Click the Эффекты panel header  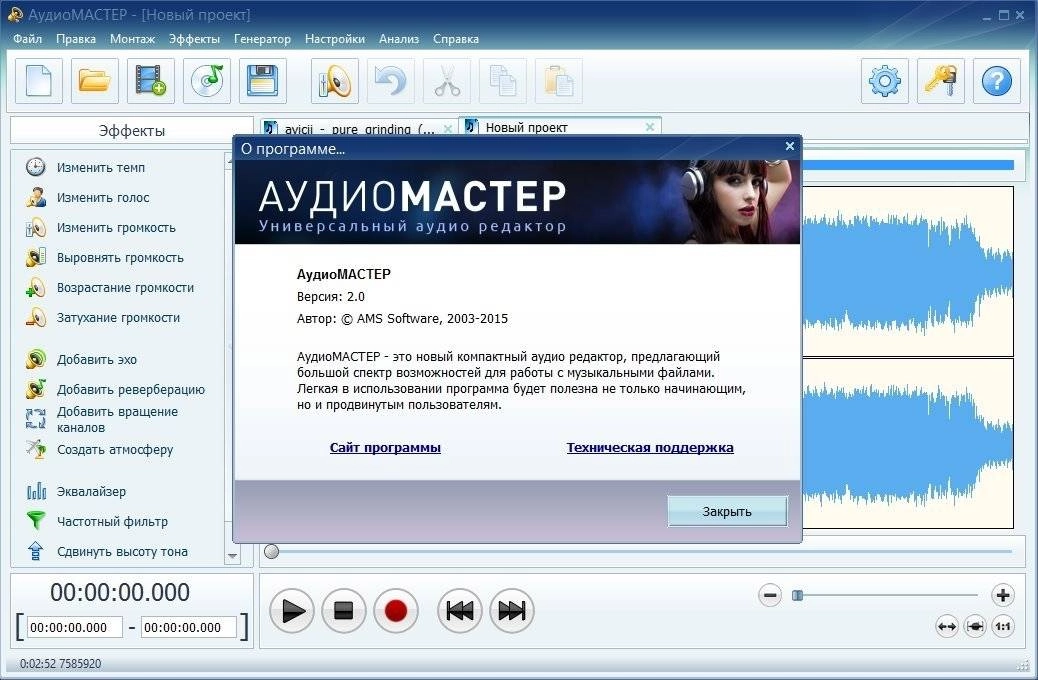131,130
